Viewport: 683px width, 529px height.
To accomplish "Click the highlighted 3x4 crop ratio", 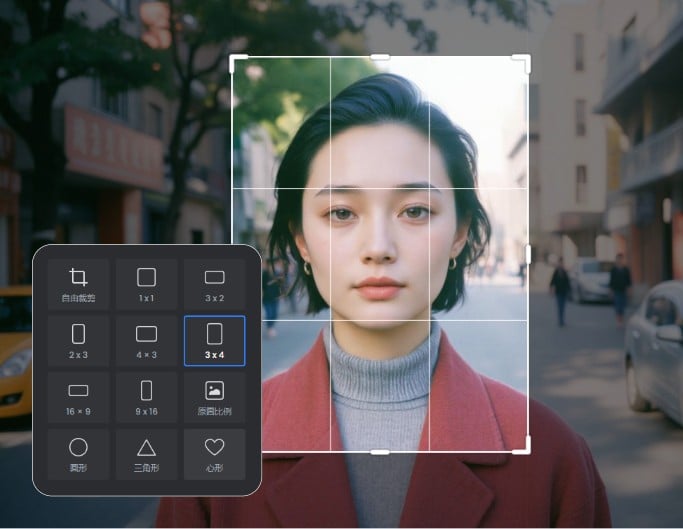I will (x=214, y=340).
